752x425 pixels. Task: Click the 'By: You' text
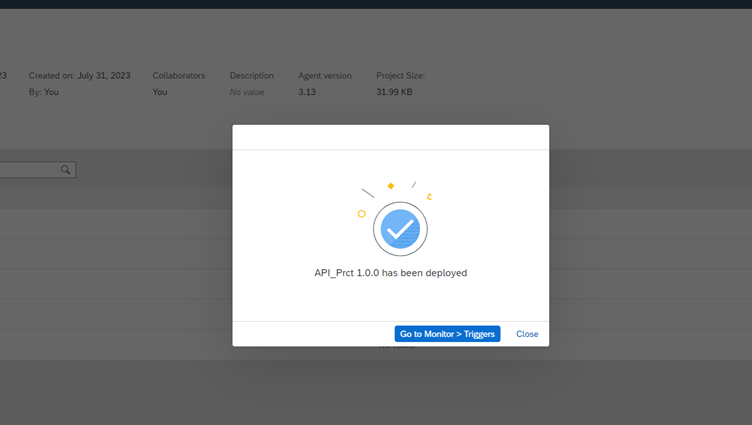(44, 92)
